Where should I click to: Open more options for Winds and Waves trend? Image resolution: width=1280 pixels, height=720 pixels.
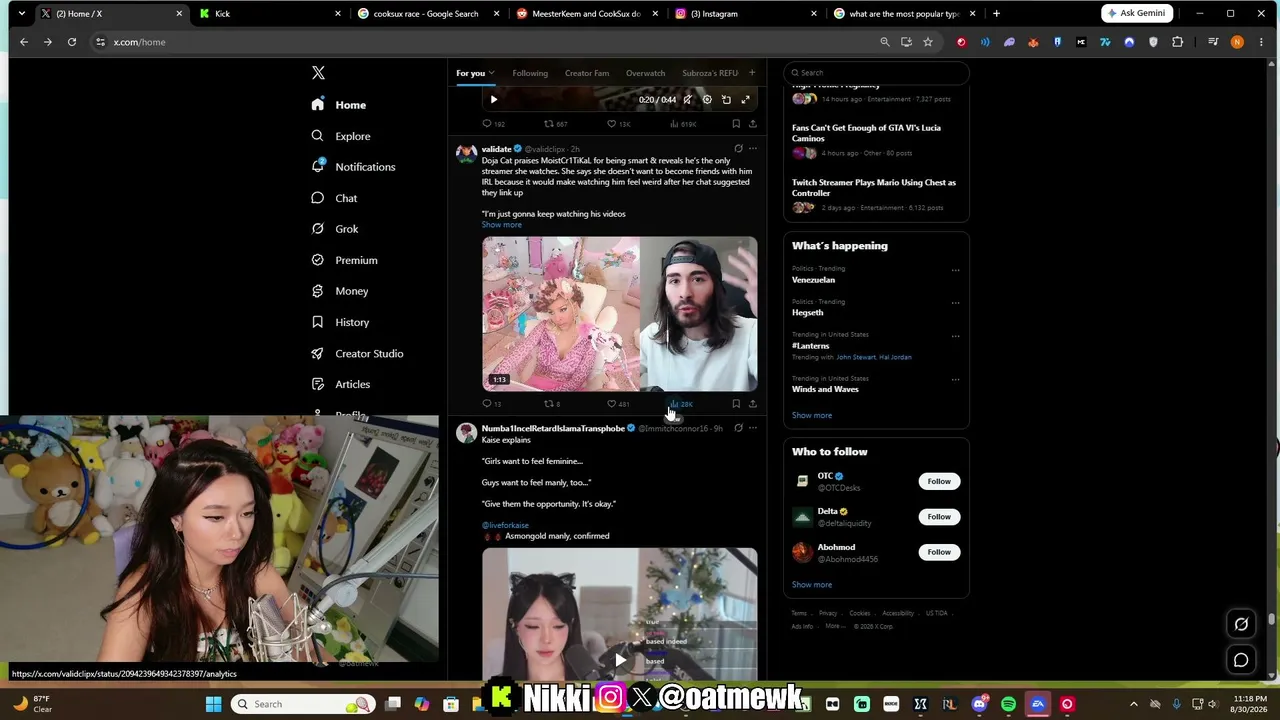tap(955, 380)
